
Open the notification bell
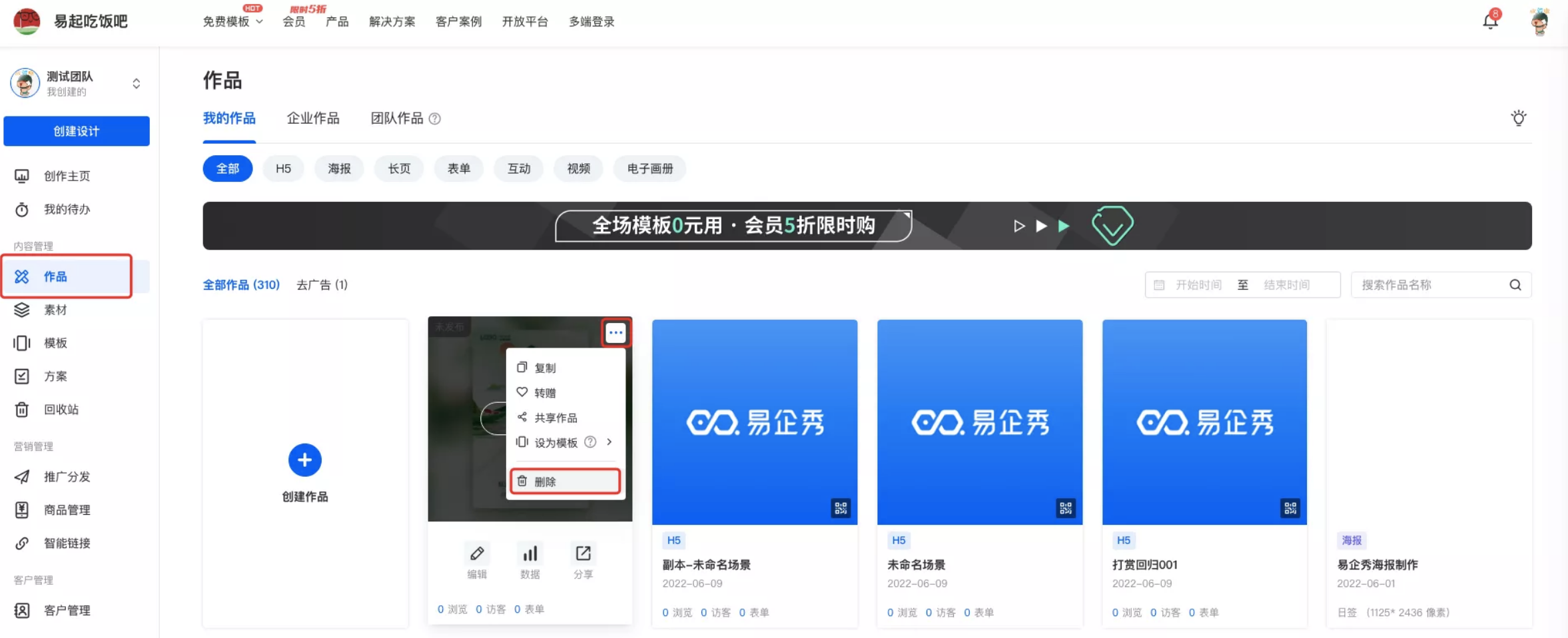click(x=1490, y=21)
